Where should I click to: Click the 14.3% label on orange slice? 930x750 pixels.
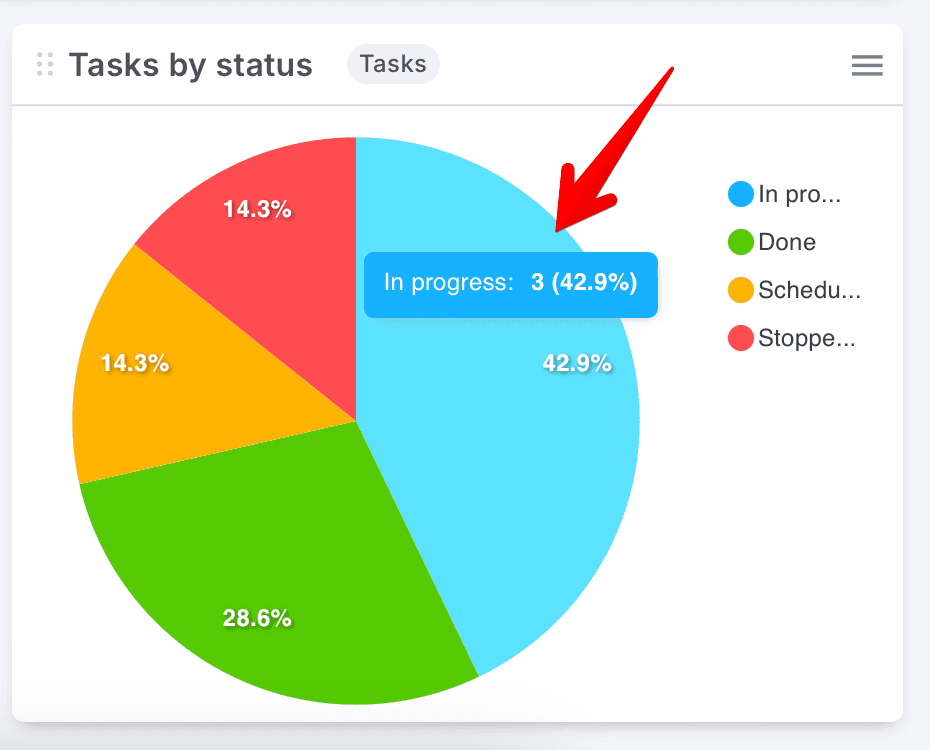coord(135,364)
